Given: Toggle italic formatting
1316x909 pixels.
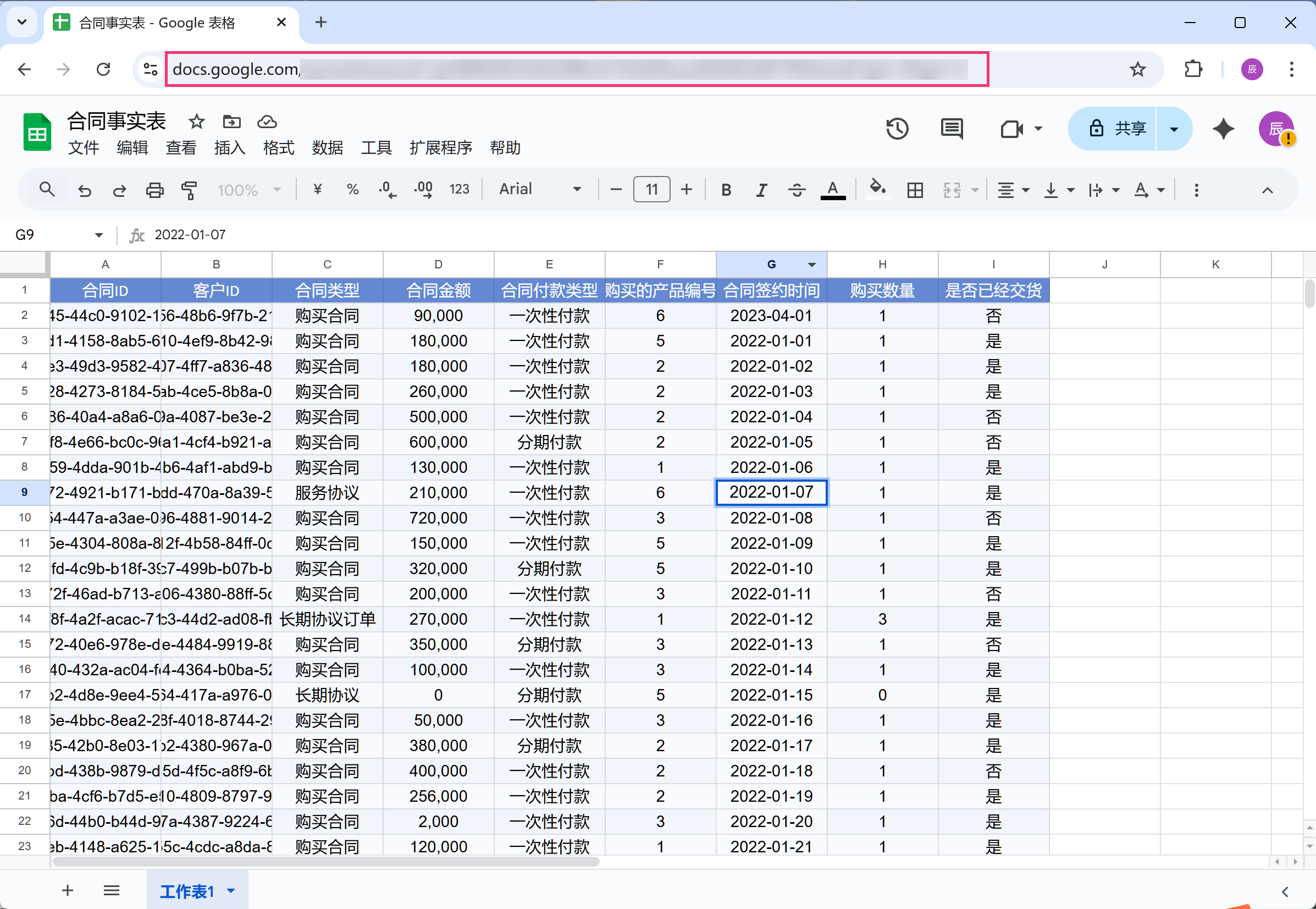Looking at the screenshot, I should 761,190.
